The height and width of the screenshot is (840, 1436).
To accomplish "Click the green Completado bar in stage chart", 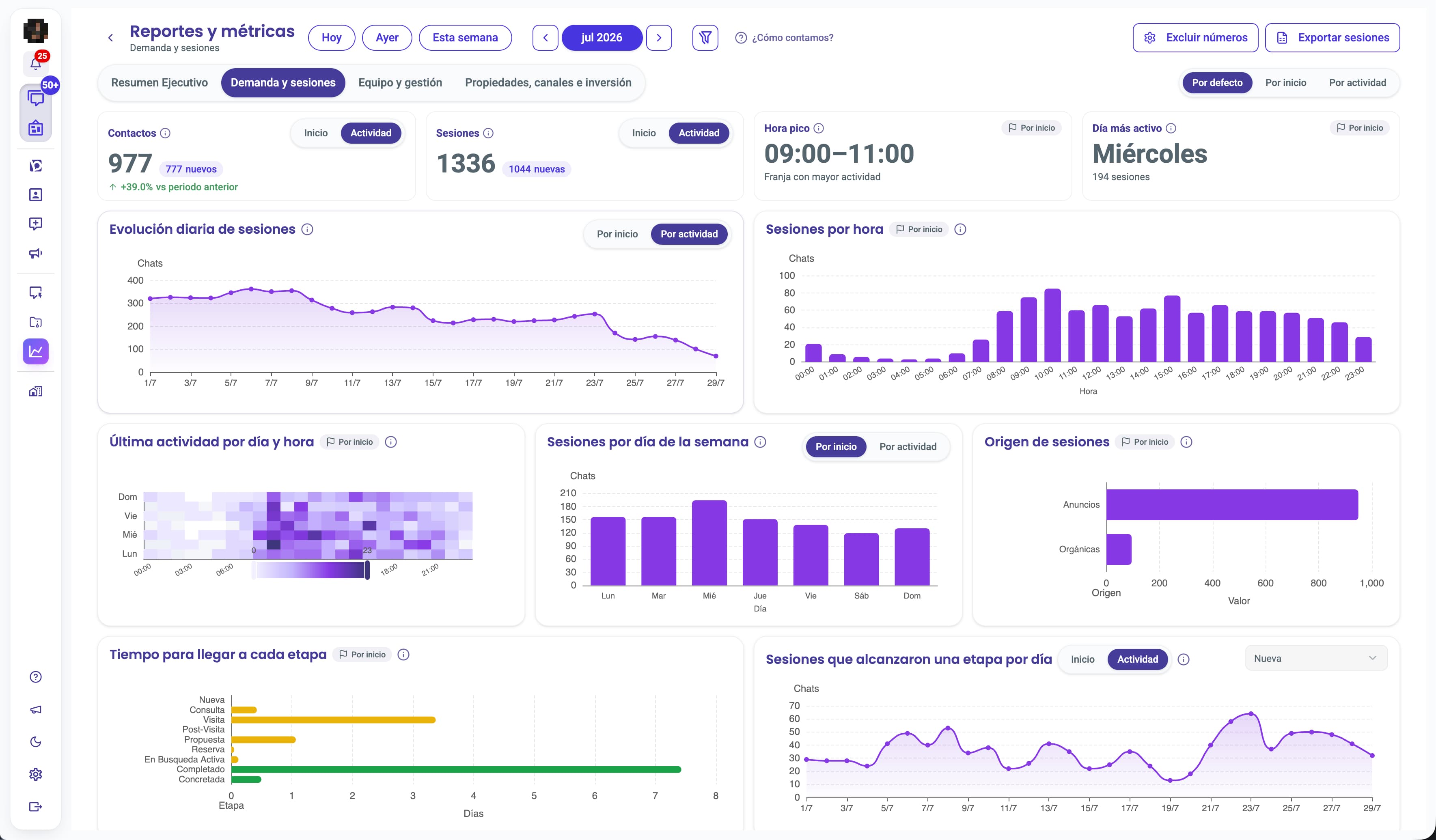I will tap(457, 769).
